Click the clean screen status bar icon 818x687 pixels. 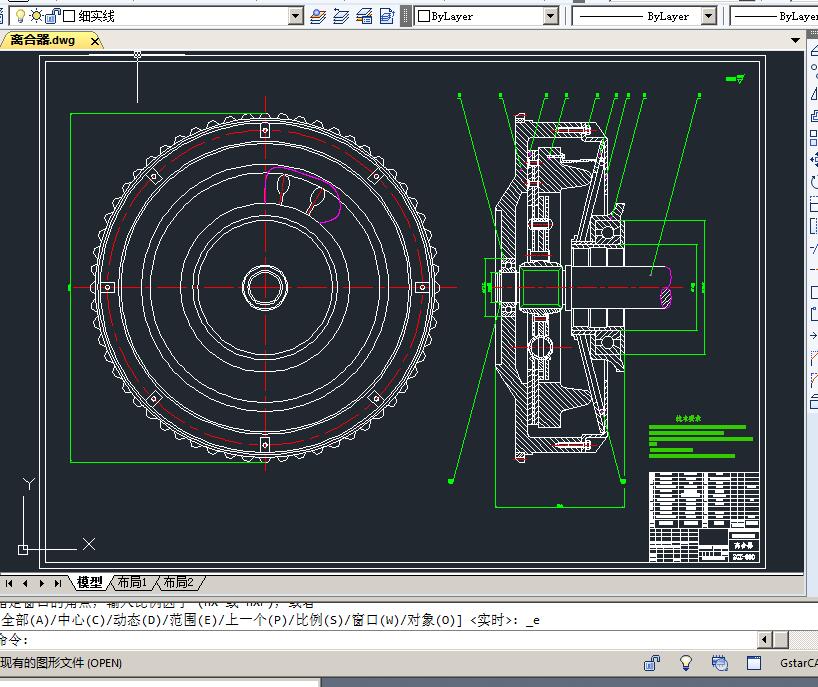pyautogui.click(x=752, y=663)
